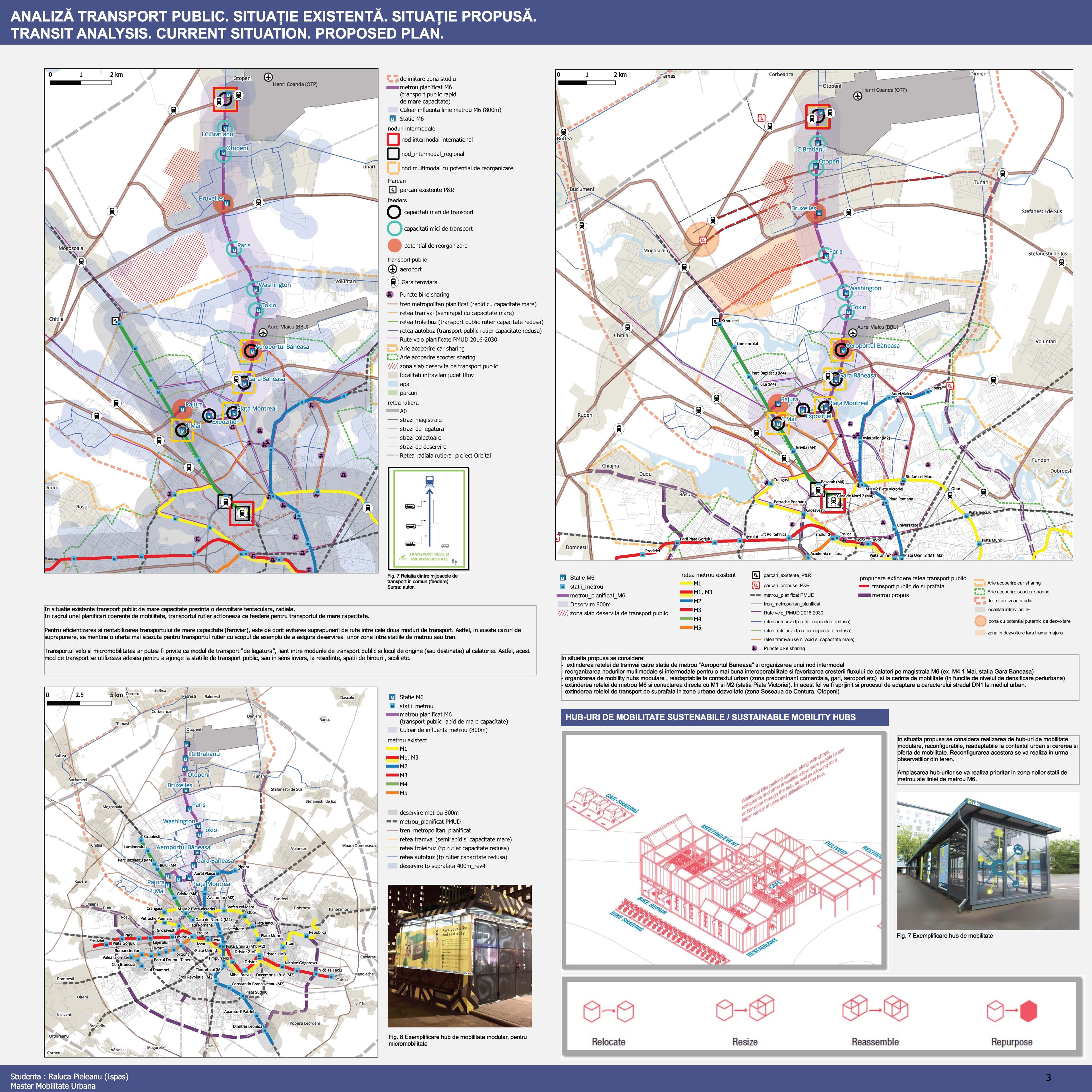Click the black ring 'capacitati mari de transport' icon
Viewport: 1092px width, 1092px height.
[394, 212]
